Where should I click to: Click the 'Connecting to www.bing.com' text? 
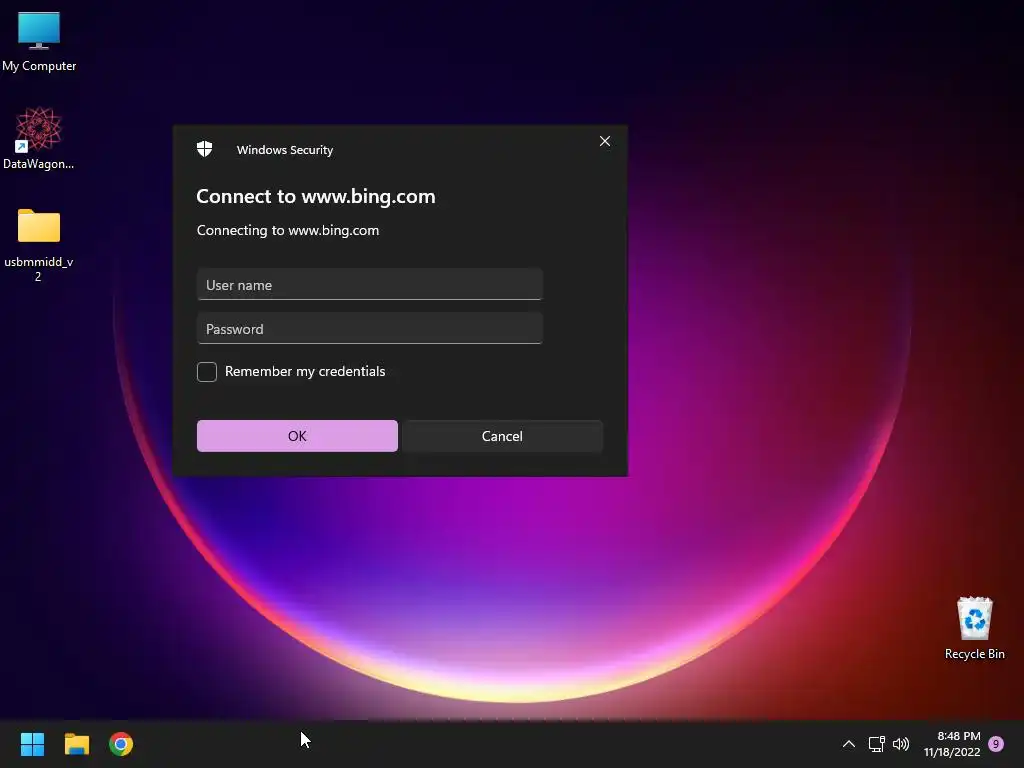point(288,231)
